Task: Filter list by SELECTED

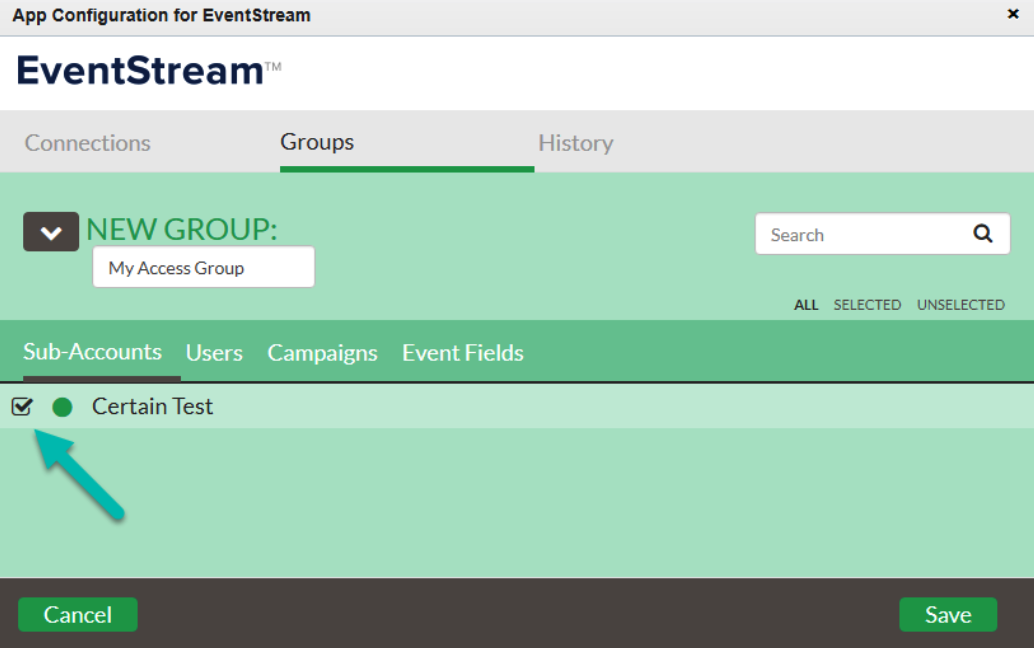Action: (867, 305)
